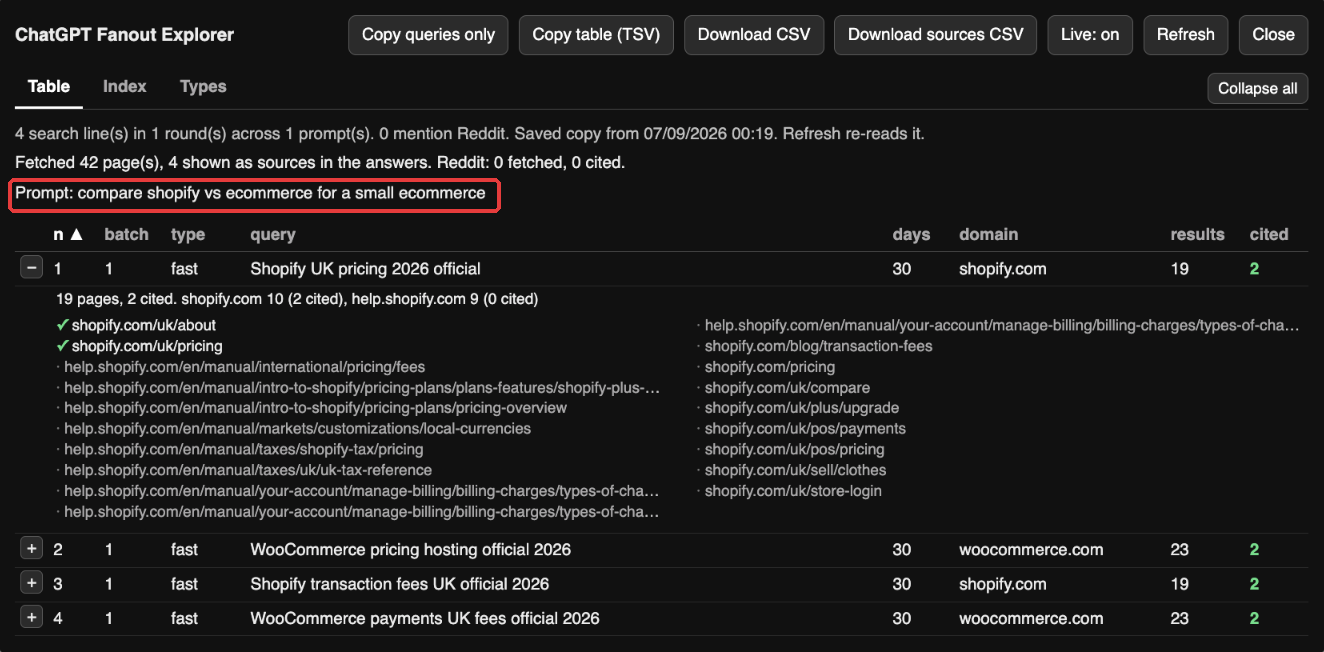
Task: Click the 'Fetched 42 page(s)' status line
Action: point(320,162)
